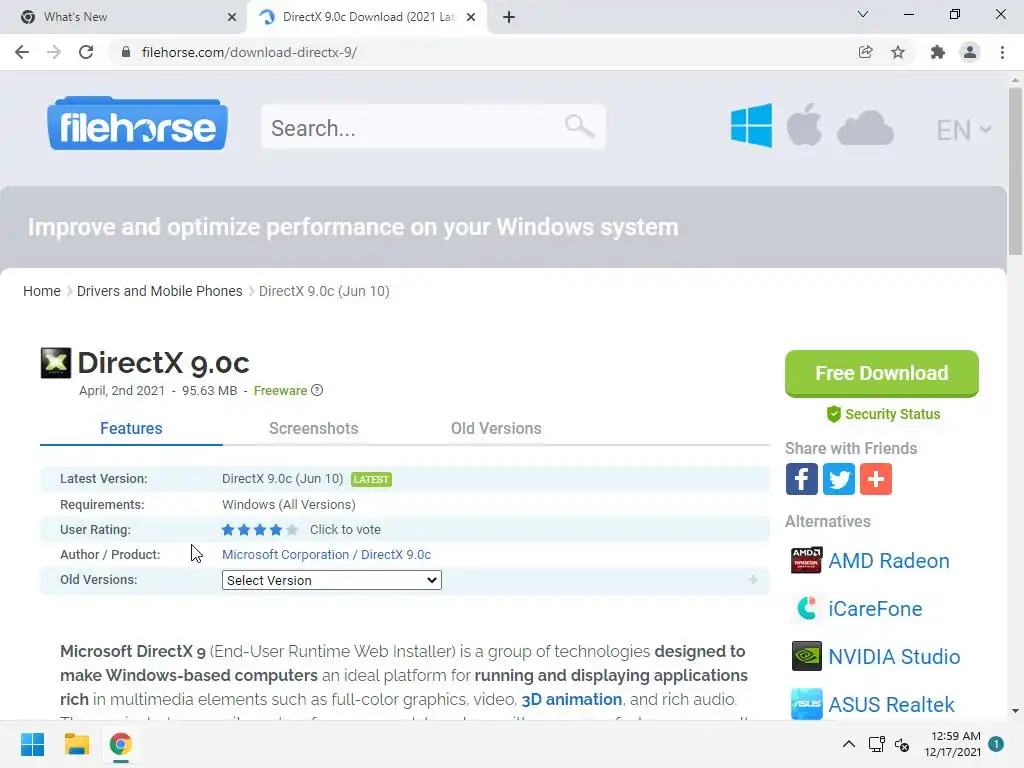Open ASUS Realtek alternative link

click(x=891, y=705)
